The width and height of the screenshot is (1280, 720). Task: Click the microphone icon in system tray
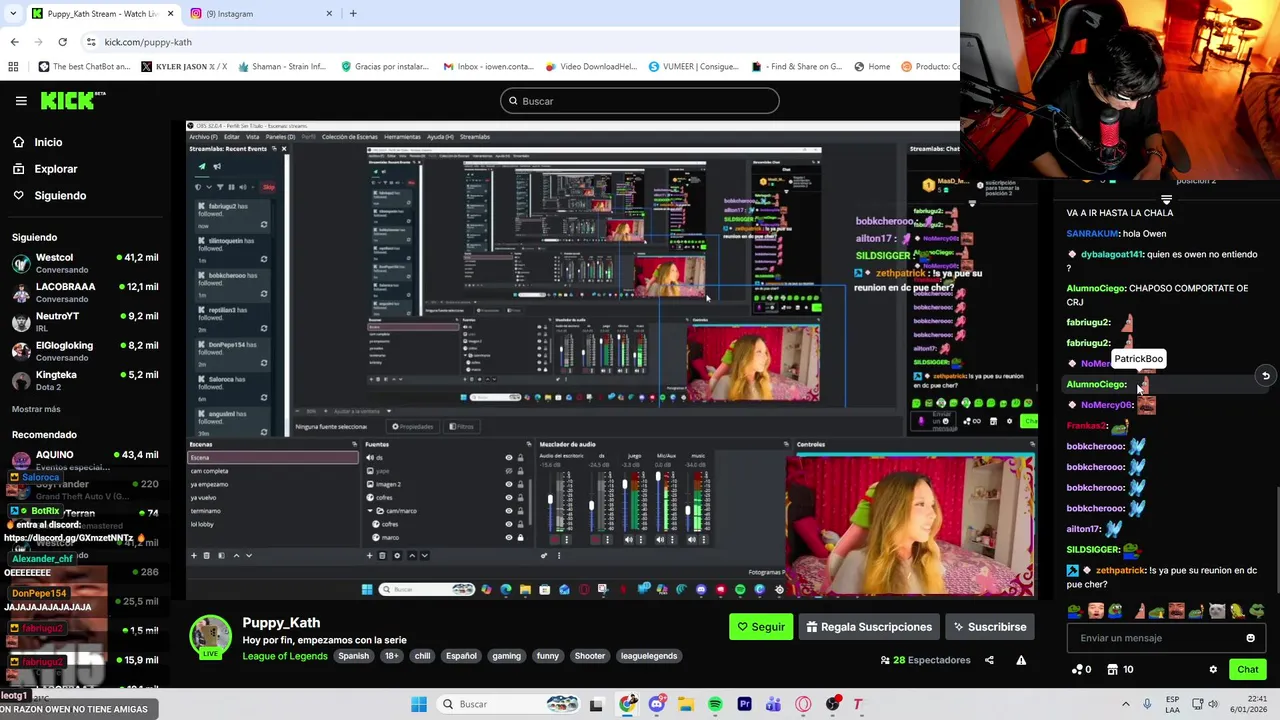1147,704
